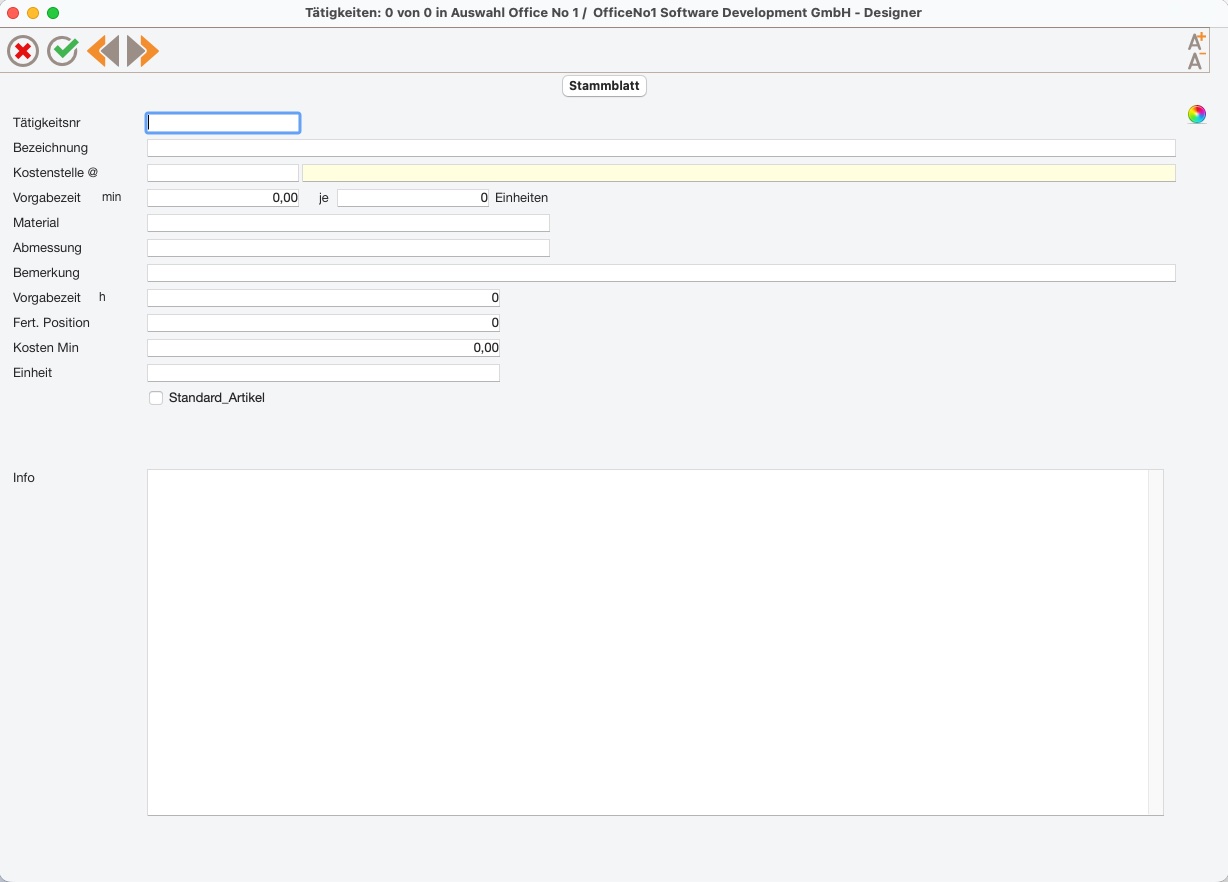The width and height of the screenshot is (1228, 882).
Task: Click into the Abmessung field
Action: click(x=348, y=248)
